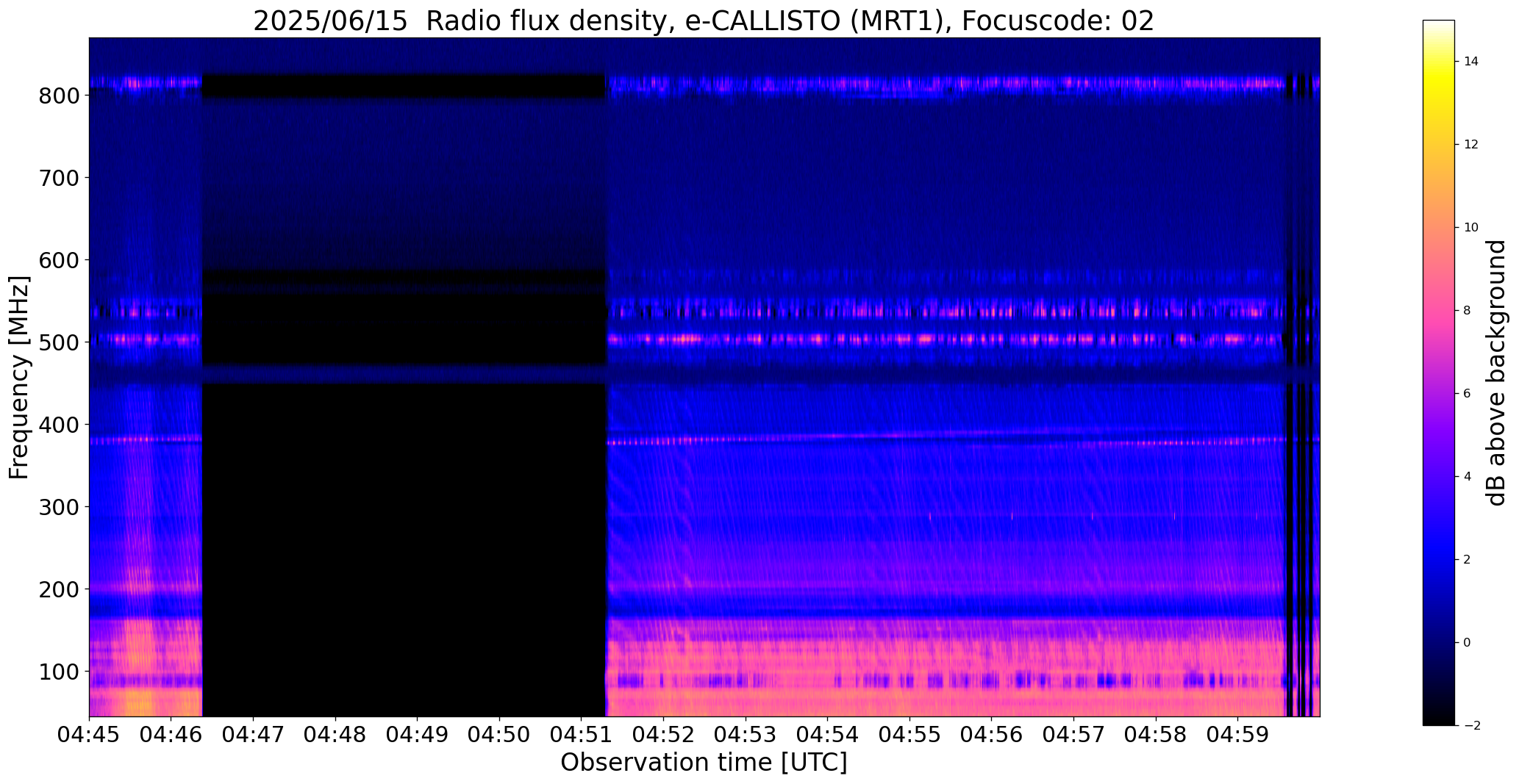The image size is (1519, 784).
Task: Click the 04:45 time tick label
Action: (89, 734)
